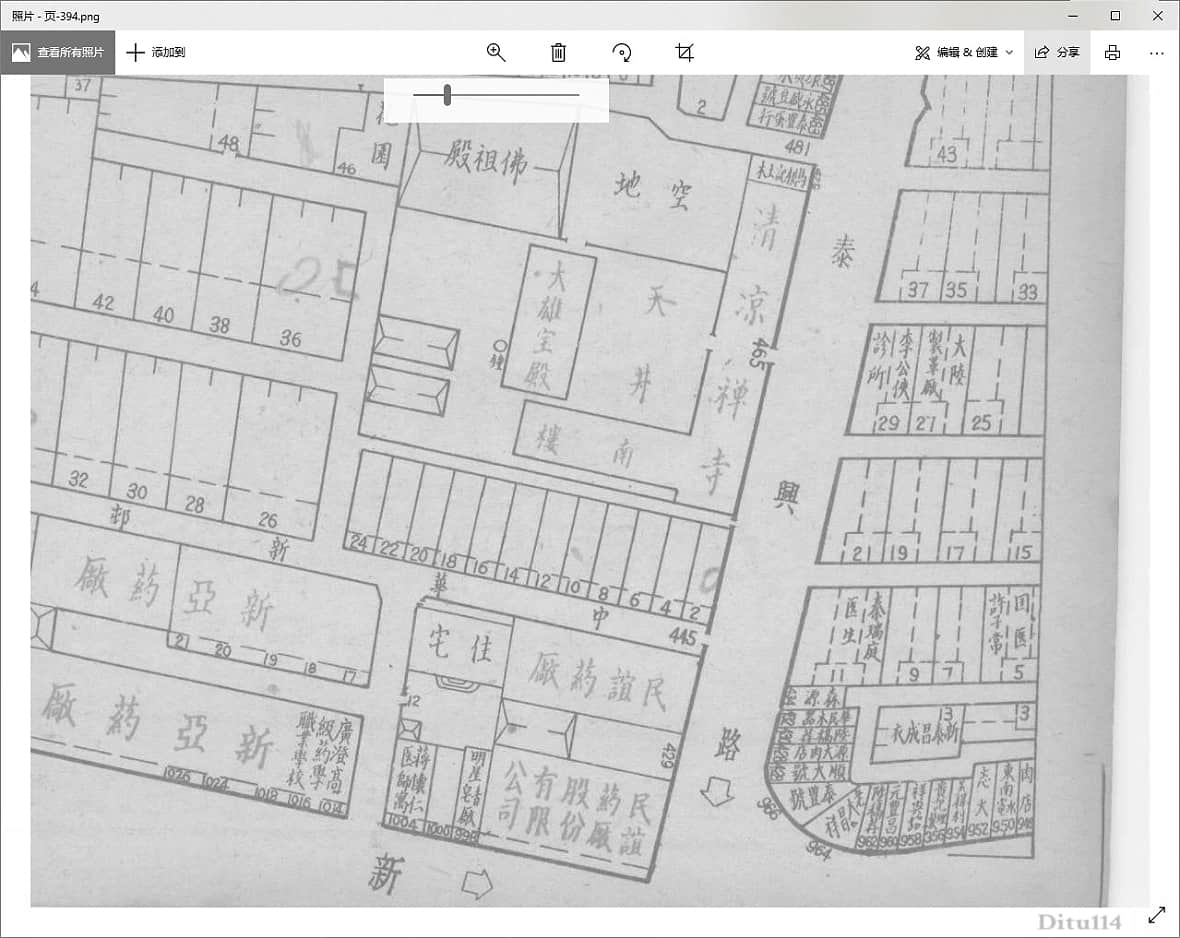This screenshot has height=938, width=1180.
Task: Open the three-dot more options menu
Action: click(x=1157, y=53)
